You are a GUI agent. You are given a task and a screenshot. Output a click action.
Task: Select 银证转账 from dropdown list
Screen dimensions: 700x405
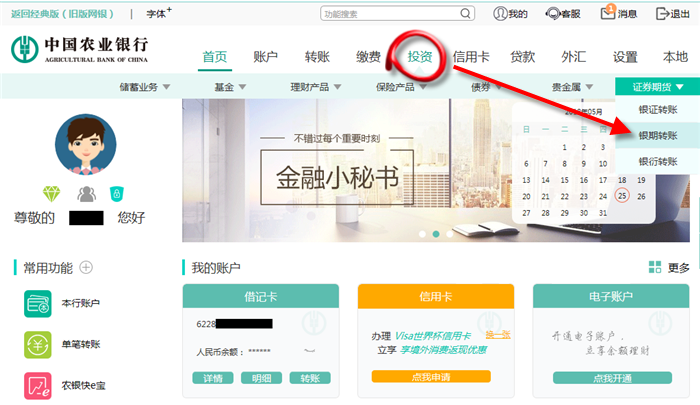[x=658, y=109]
